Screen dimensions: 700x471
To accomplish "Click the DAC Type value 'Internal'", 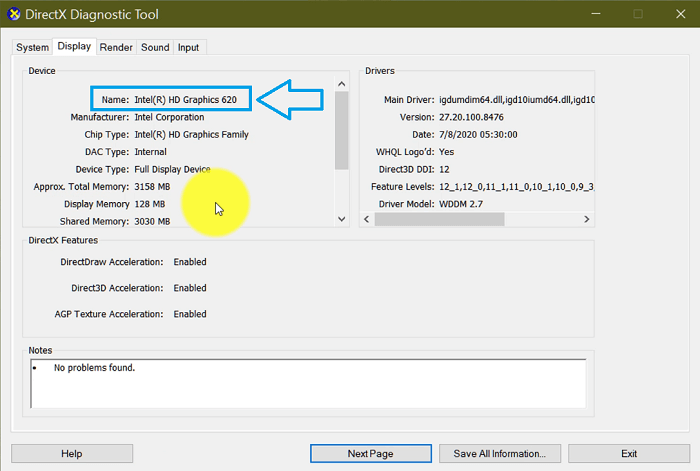I will (150, 152).
